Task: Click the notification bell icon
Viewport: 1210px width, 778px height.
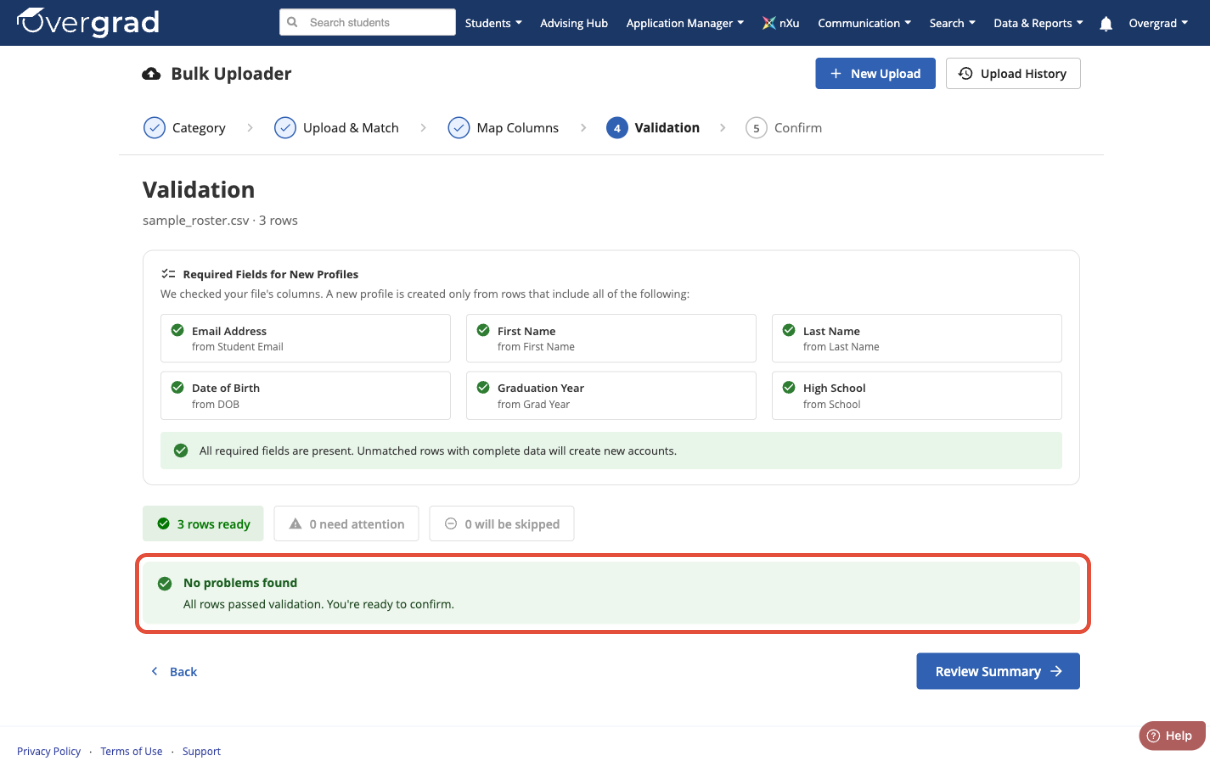Action: click(x=1106, y=24)
